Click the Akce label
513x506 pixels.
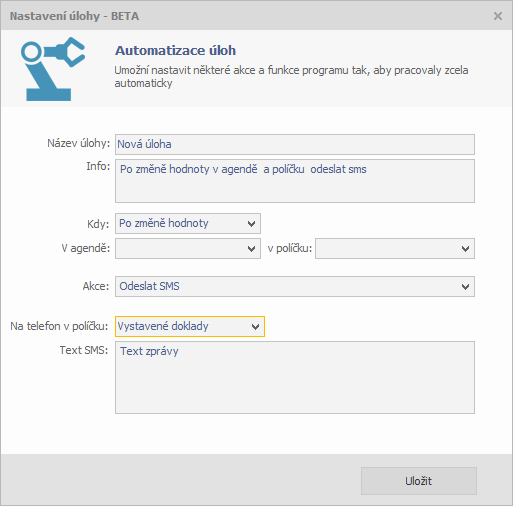pos(96,286)
